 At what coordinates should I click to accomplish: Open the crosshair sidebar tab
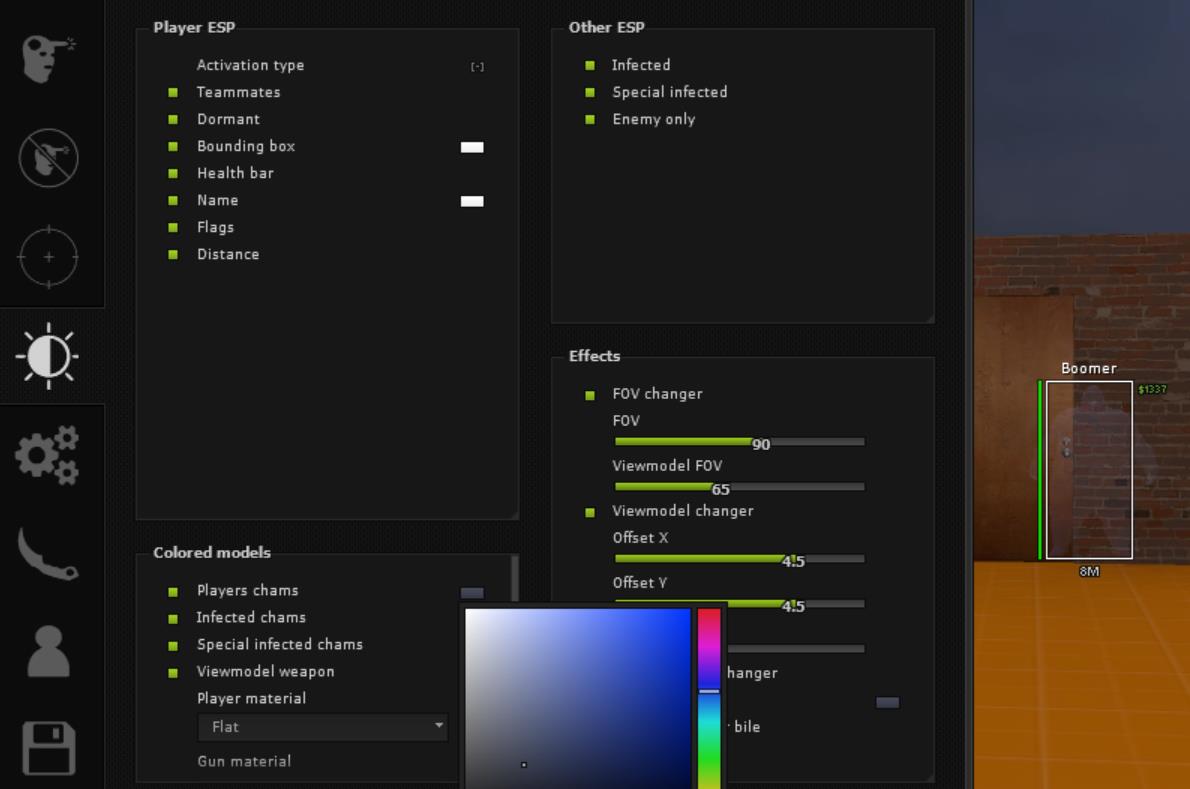point(48,257)
